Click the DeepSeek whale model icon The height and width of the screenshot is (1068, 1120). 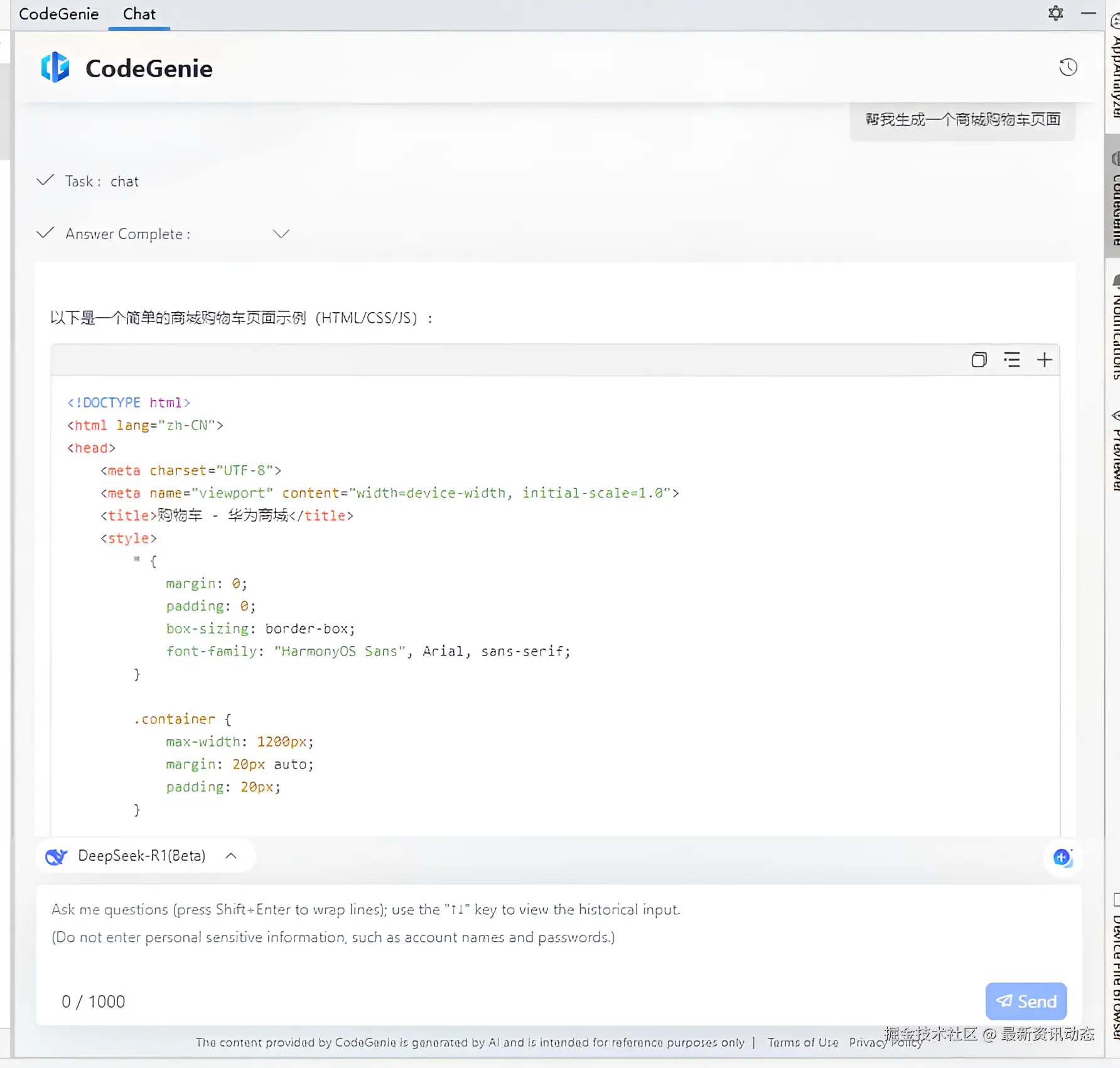(57, 856)
